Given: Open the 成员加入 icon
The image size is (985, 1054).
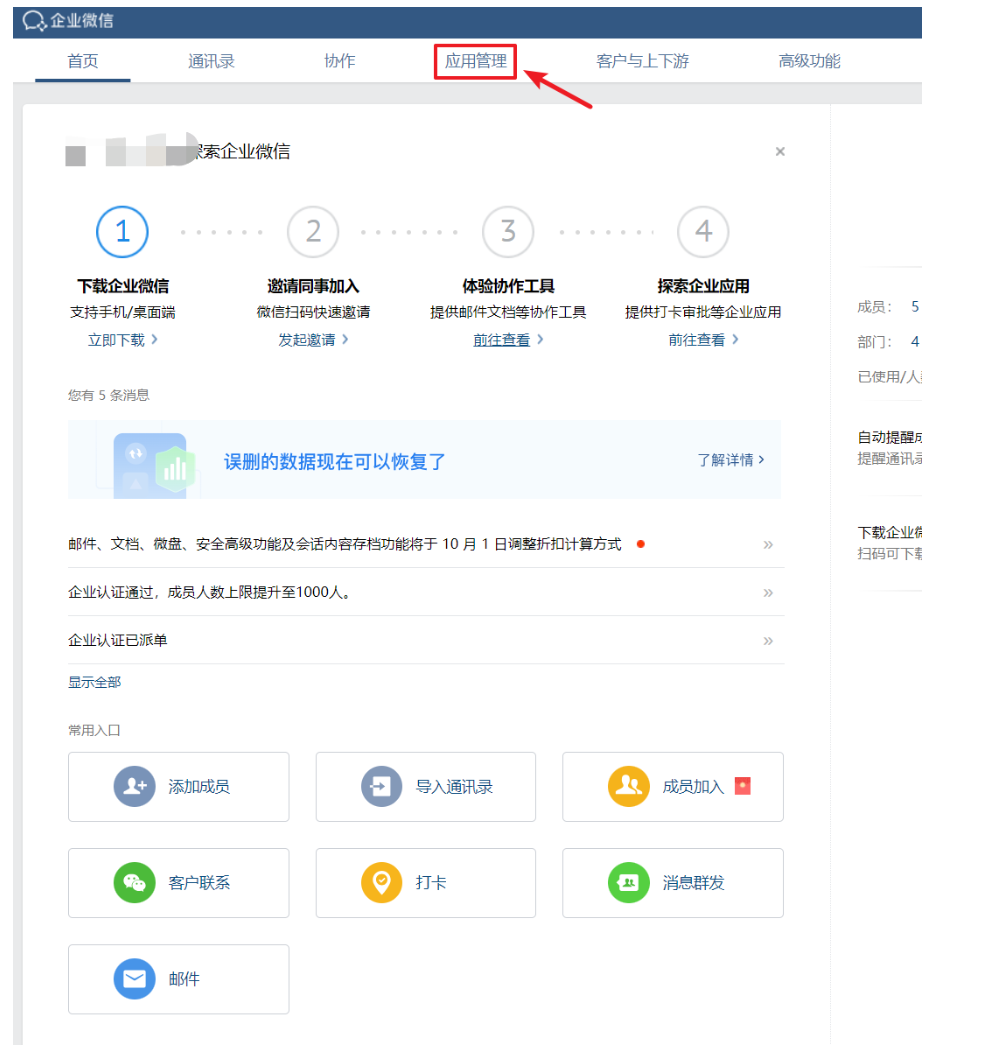Looking at the screenshot, I should (x=629, y=786).
